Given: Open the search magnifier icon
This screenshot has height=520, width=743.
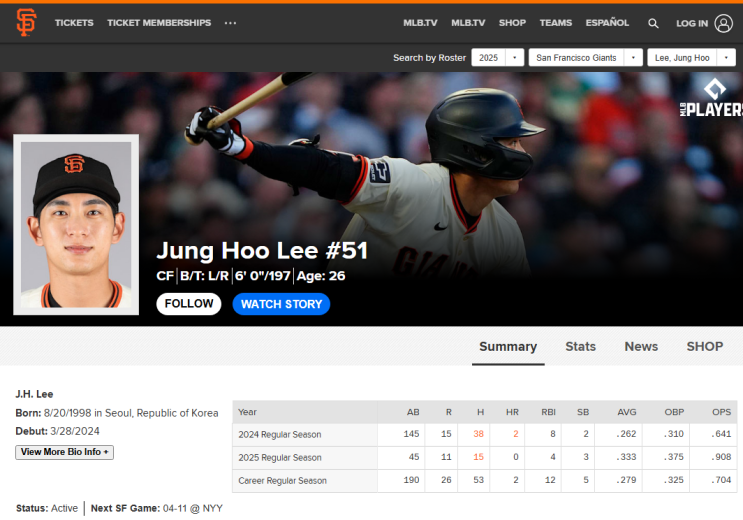Looking at the screenshot, I should pyautogui.click(x=653, y=23).
